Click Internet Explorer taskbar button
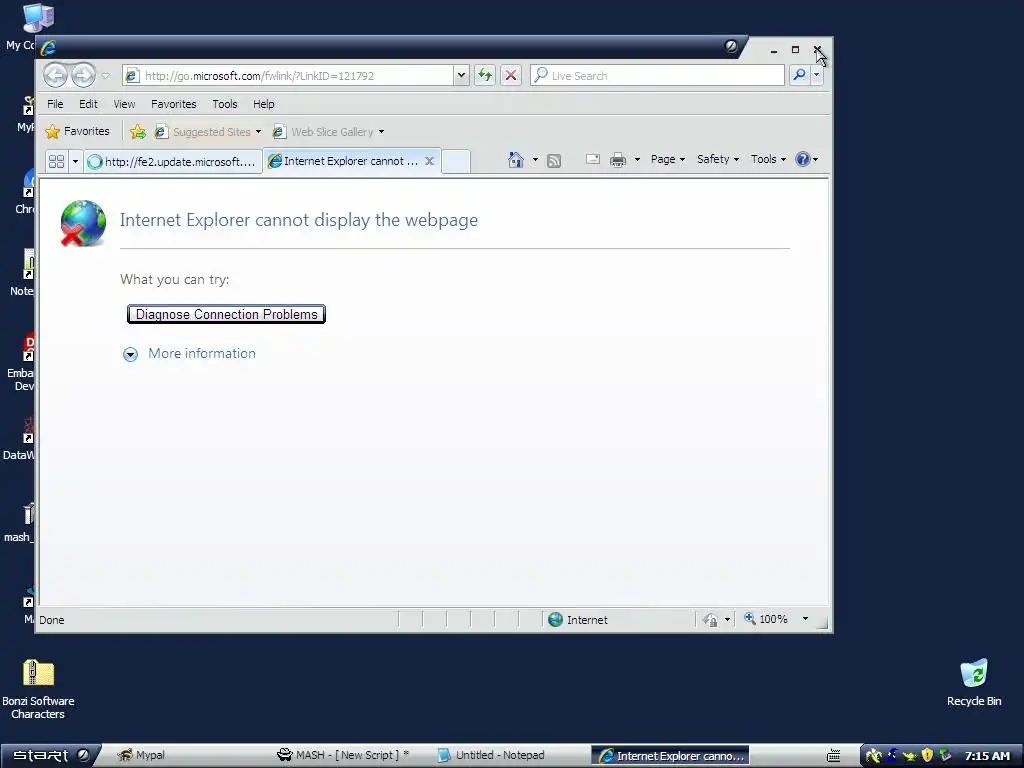Screen dimensions: 1024x768 pyautogui.click(x=671, y=756)
